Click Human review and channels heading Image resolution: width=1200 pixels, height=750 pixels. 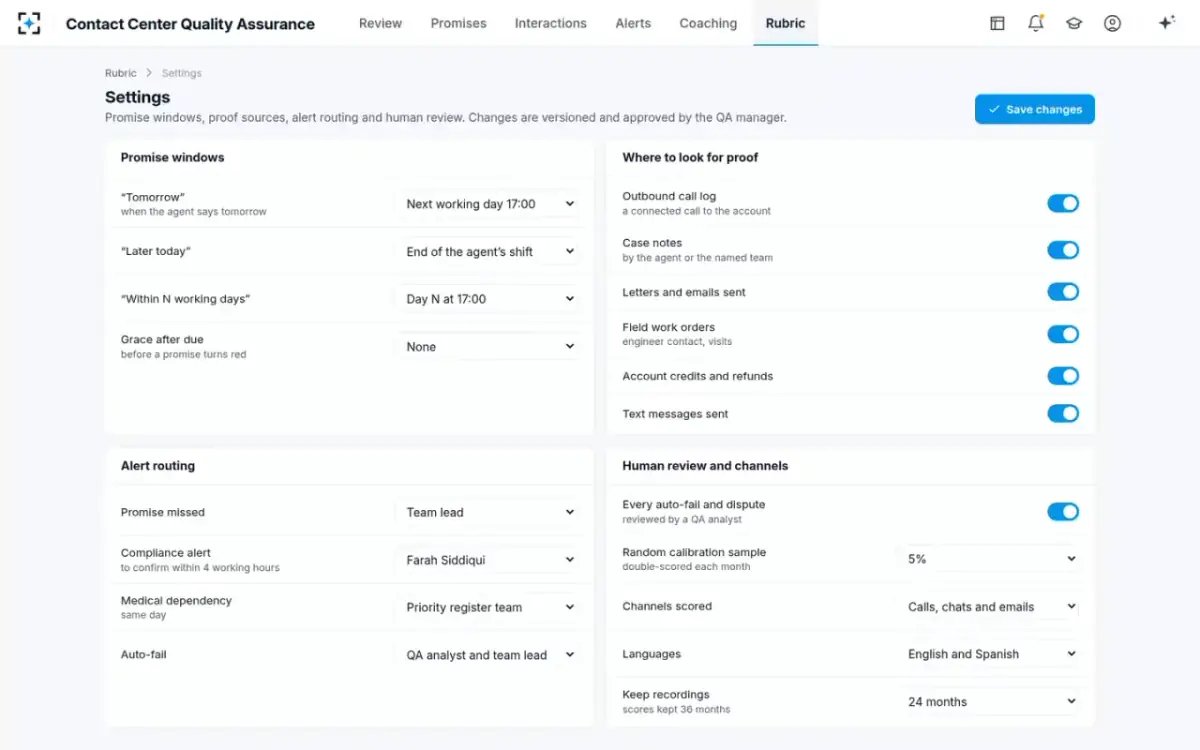[x=705, y=466]
